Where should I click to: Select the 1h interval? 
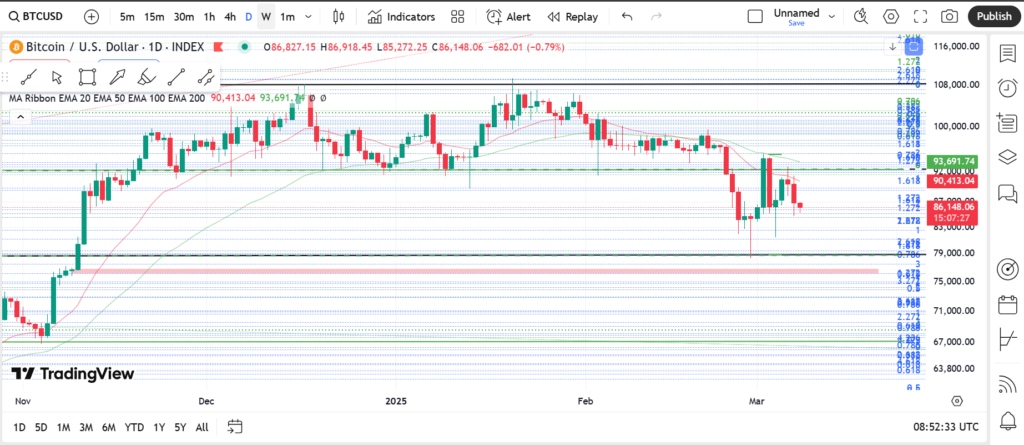pyautogui.click(x=209, y=17)
